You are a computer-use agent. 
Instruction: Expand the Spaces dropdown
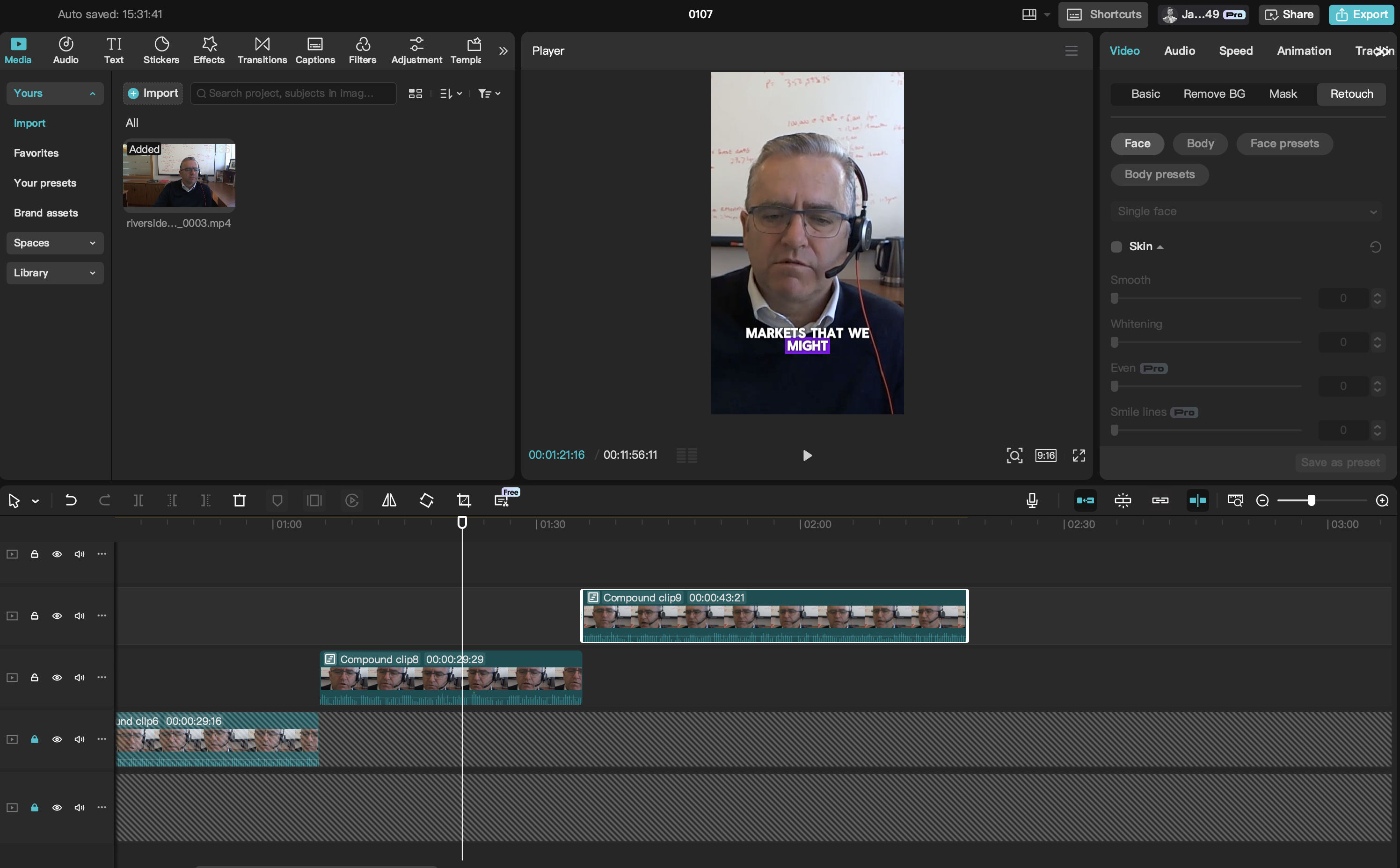[55, 243]
